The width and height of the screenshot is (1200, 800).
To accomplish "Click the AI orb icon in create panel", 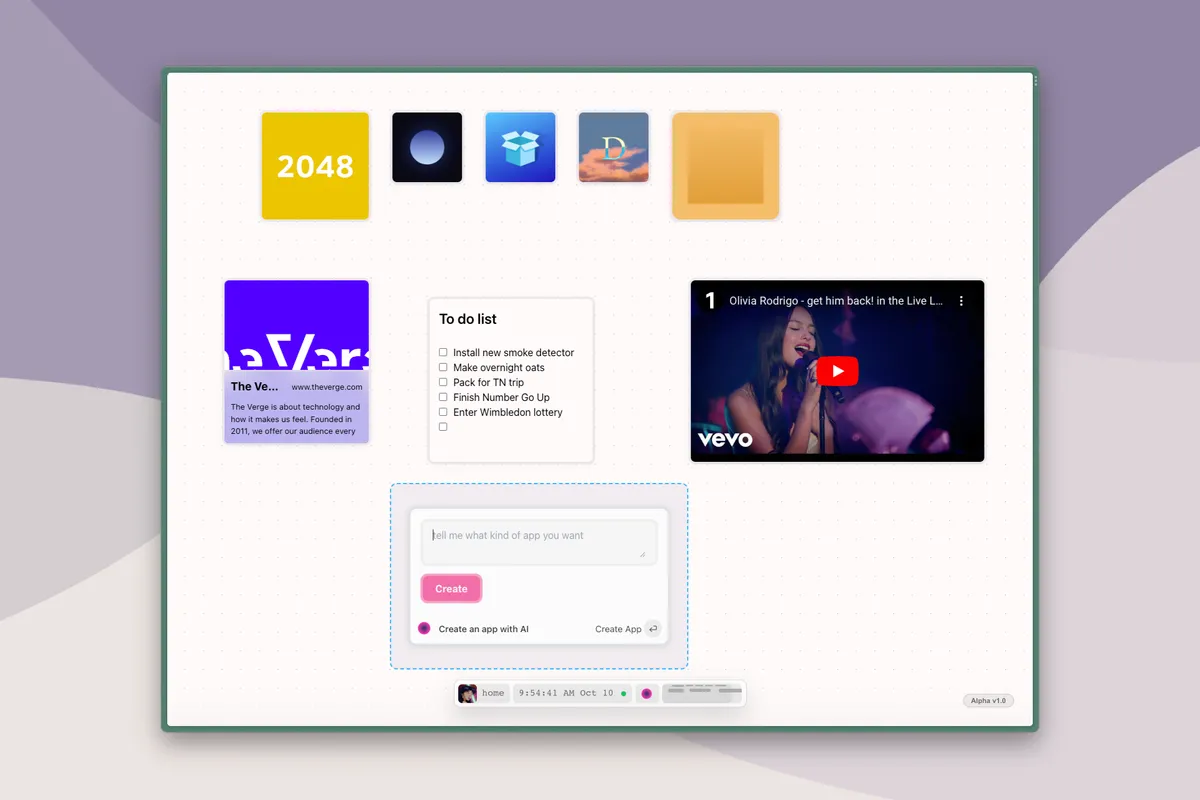I will [x=424, y=629].
